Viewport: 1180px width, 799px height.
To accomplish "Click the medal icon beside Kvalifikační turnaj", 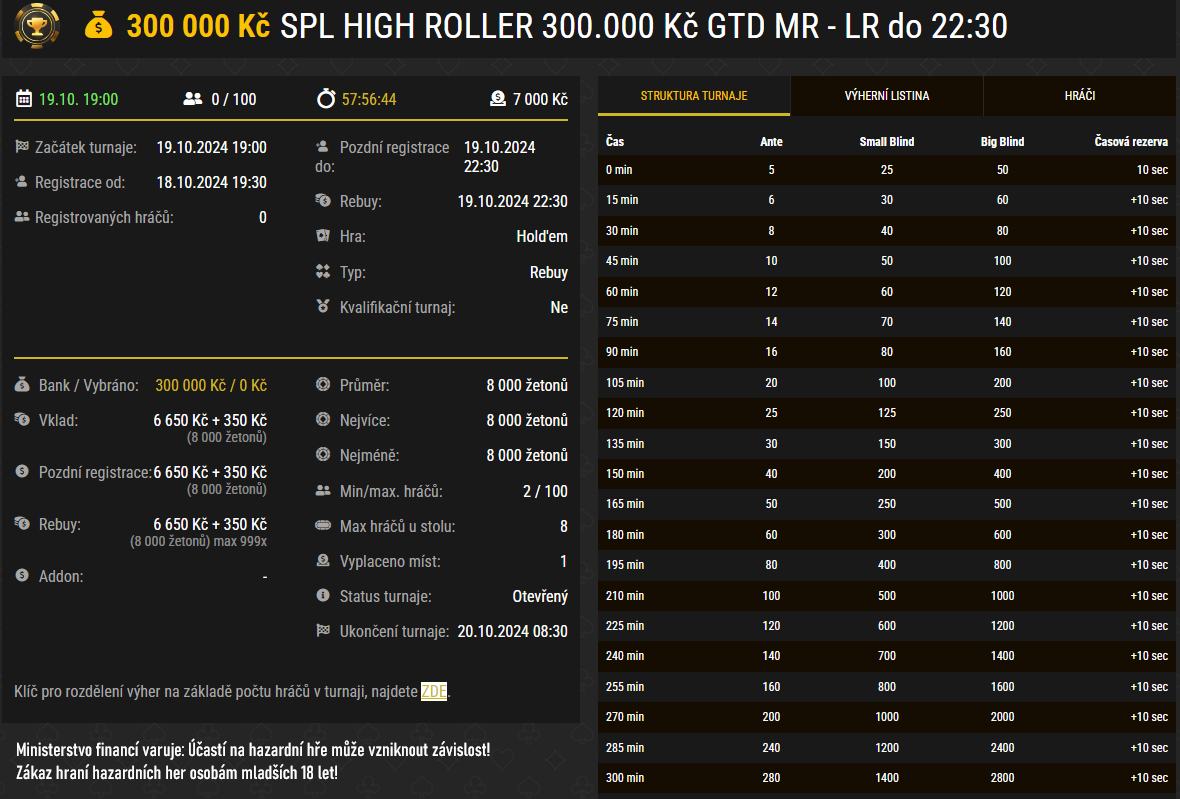I will coord(322,307).
